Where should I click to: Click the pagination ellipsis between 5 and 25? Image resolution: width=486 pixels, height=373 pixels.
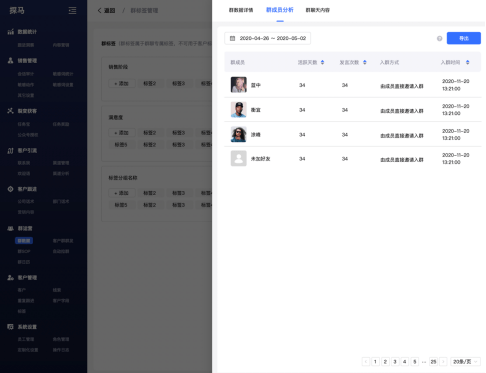(424, 362)
